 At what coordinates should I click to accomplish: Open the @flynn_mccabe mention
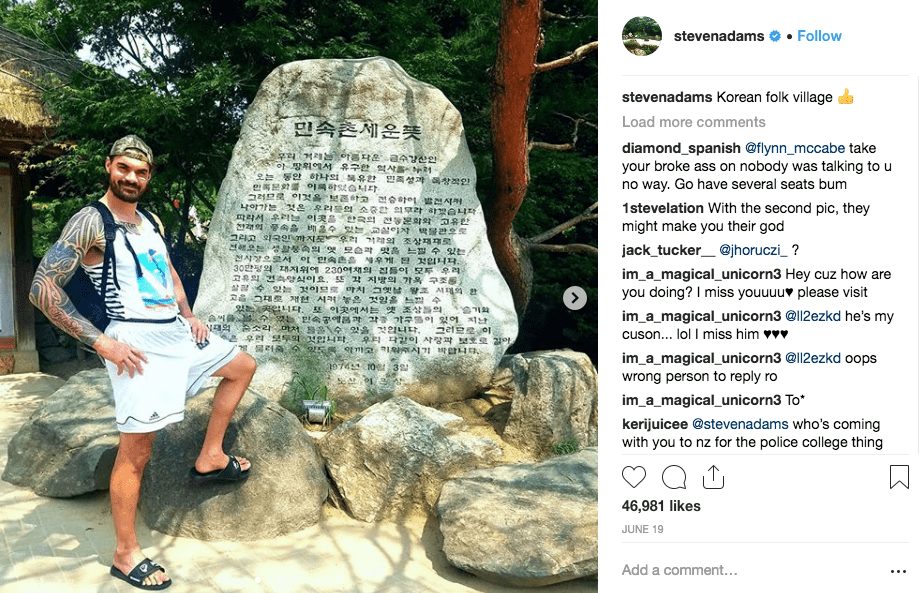tap(795, 148)
